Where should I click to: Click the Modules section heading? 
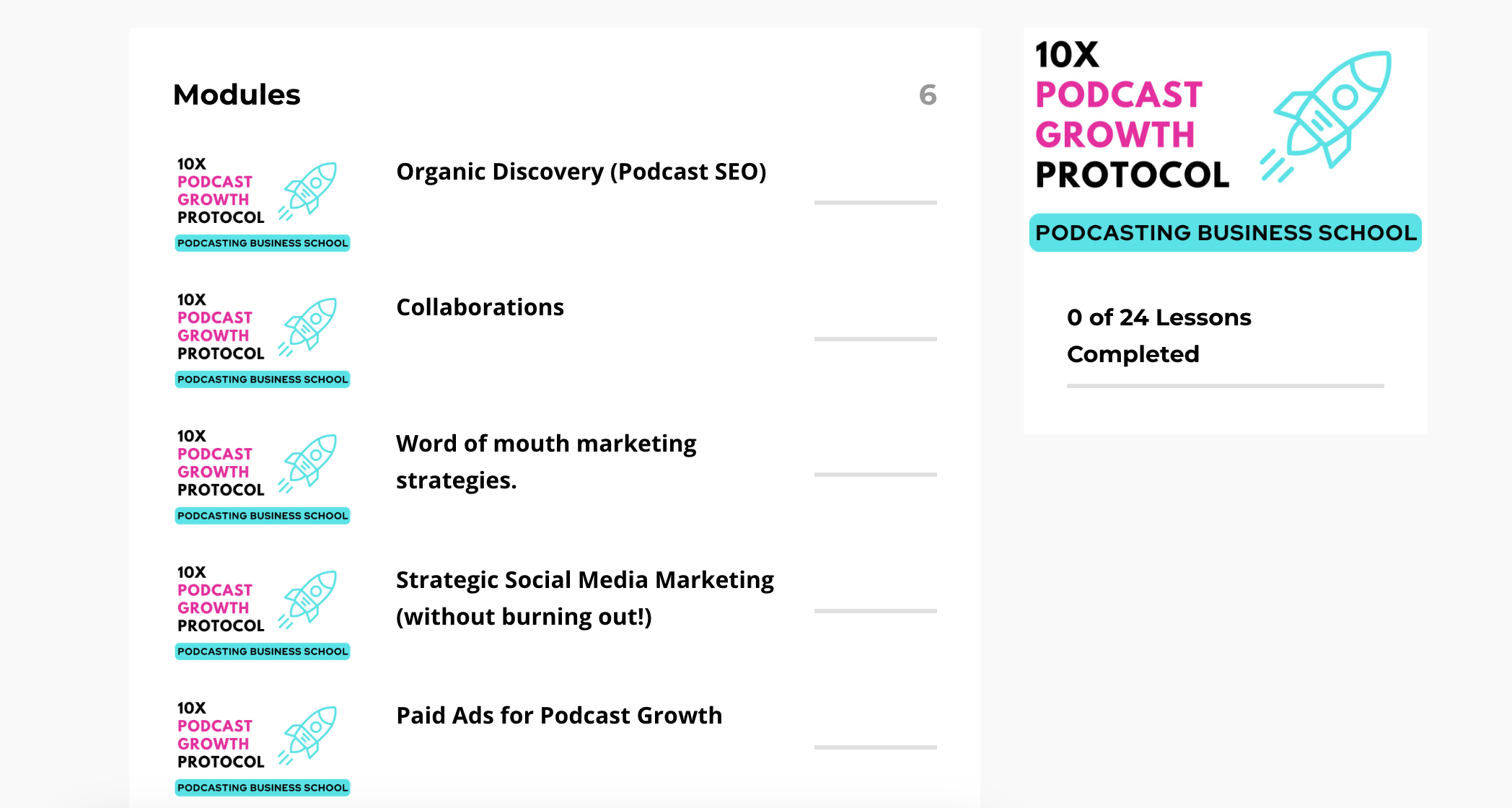[237, 95]
